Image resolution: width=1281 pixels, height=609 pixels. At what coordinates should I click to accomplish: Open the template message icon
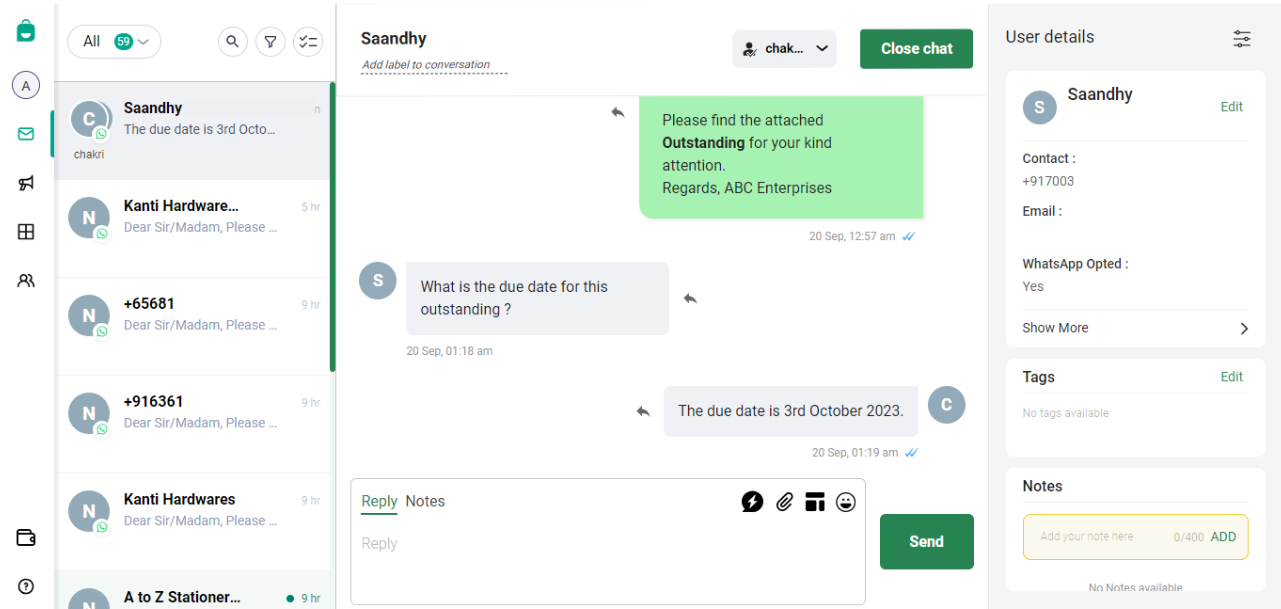(815, 502)
